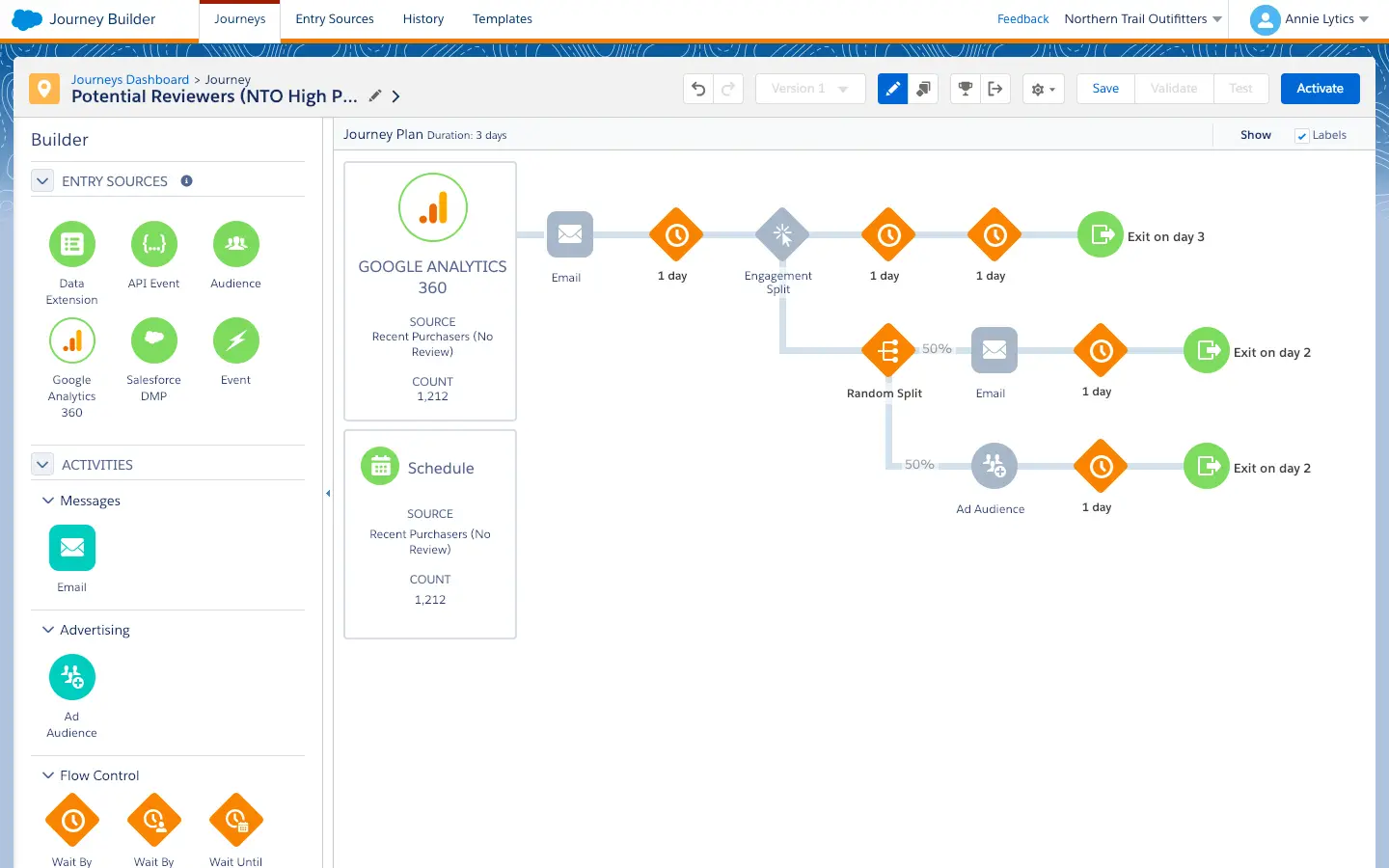
Task: Collapse the Messages group
Action: pos(48,501)
